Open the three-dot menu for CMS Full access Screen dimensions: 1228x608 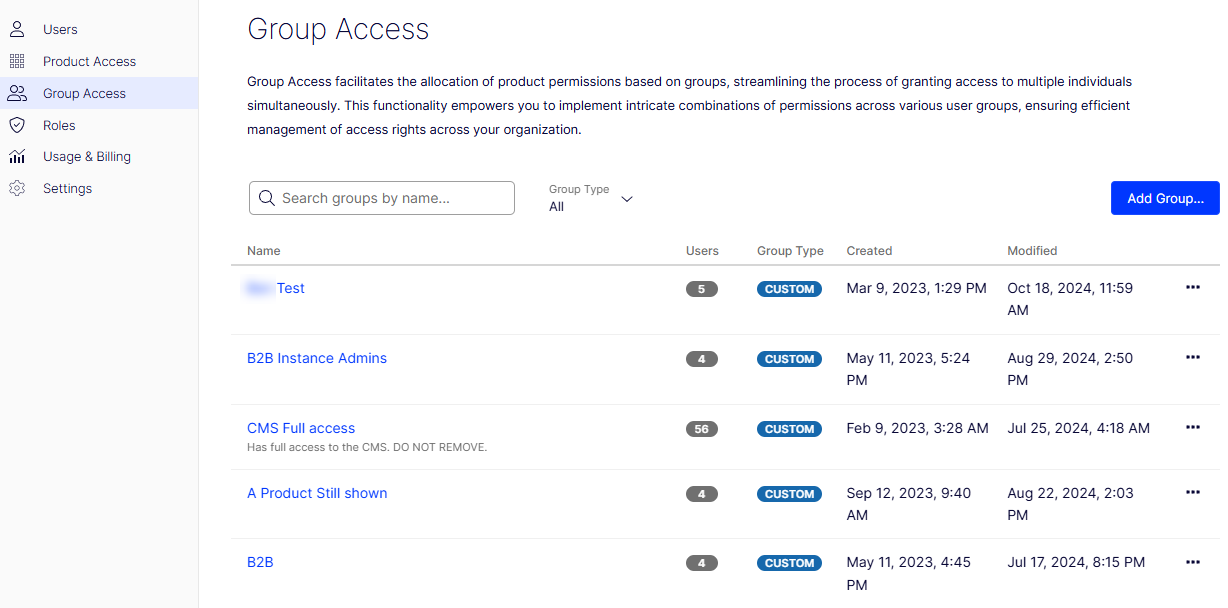(1192, 427)
